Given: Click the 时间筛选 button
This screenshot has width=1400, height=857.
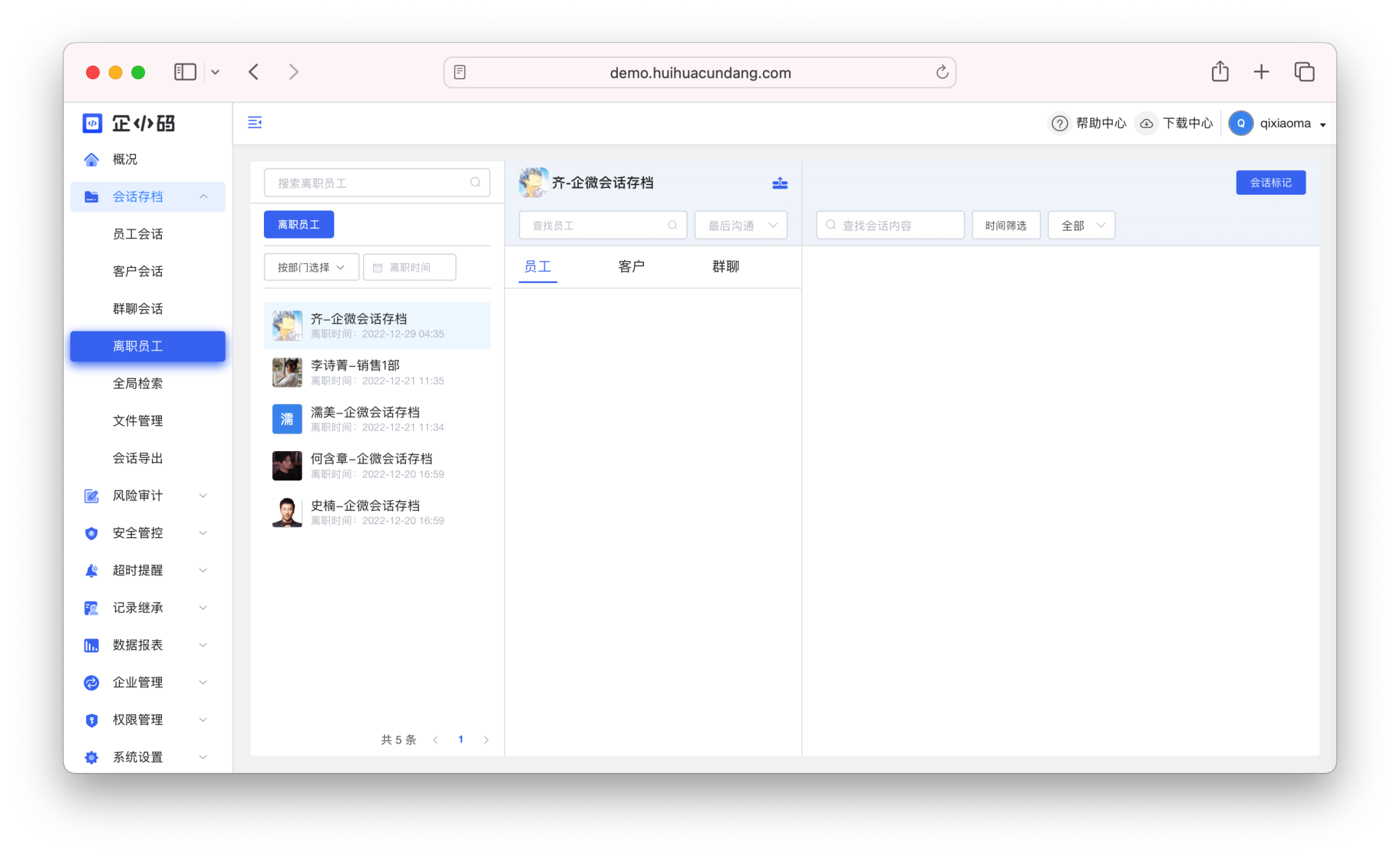Looking at the screenshot, I should (x=1006, y=226).
